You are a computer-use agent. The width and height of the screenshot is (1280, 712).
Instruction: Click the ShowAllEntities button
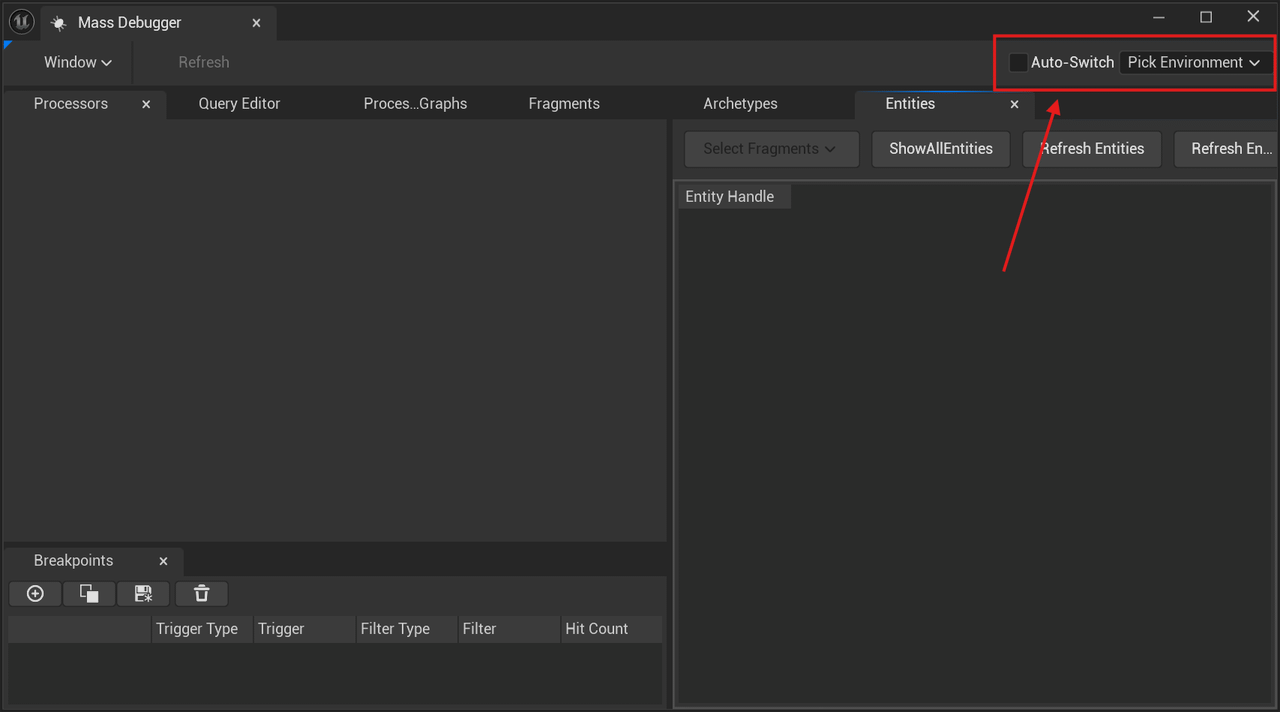(x=941, y=149)
